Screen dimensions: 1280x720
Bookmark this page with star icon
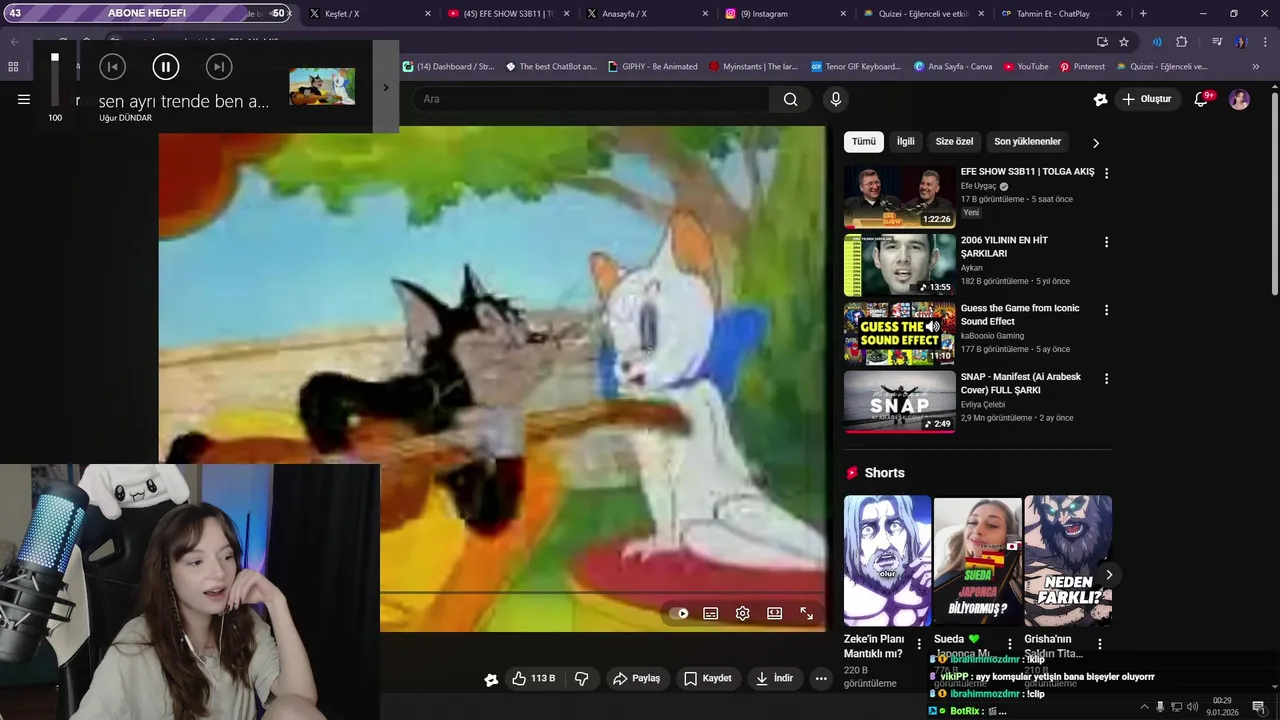pyautogui.click(x=1124, y=42)
